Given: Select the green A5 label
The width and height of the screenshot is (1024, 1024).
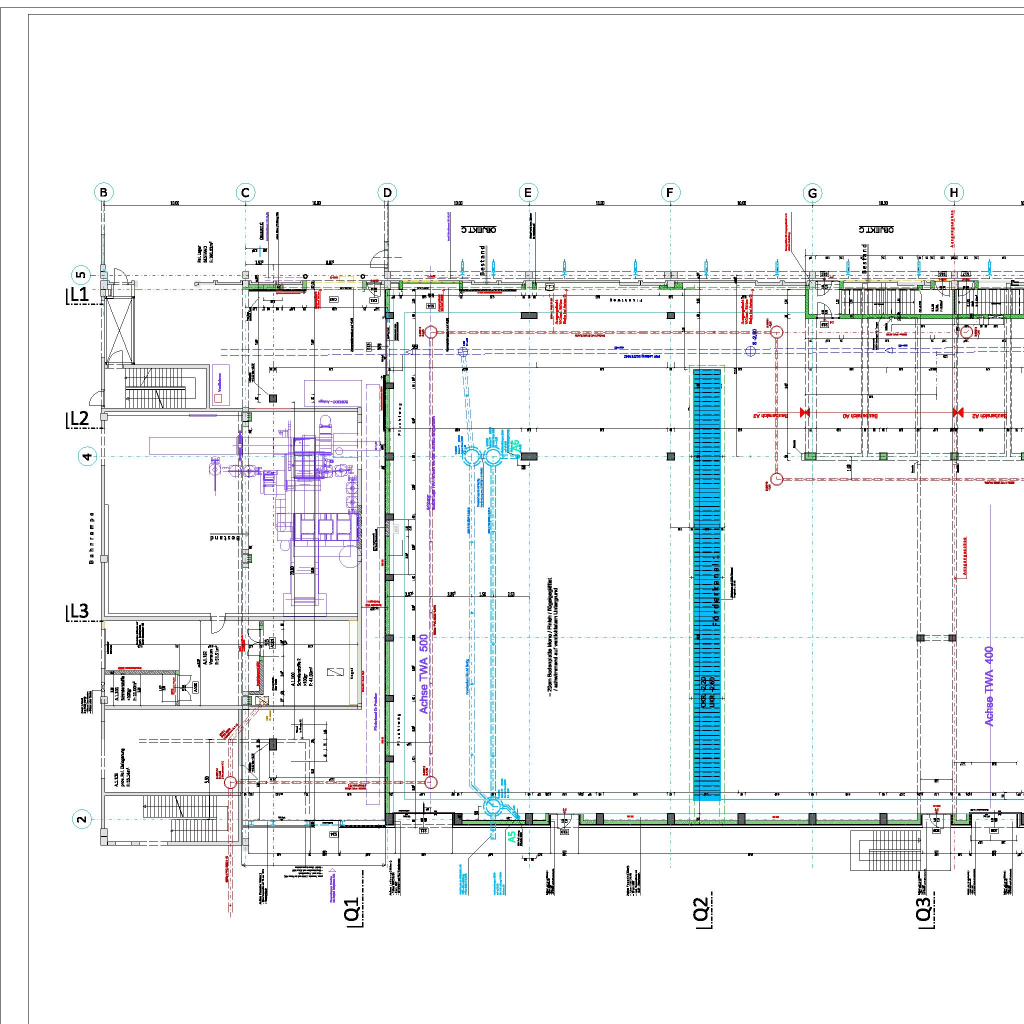Looking at the screenshot, I should pos(513,838).
